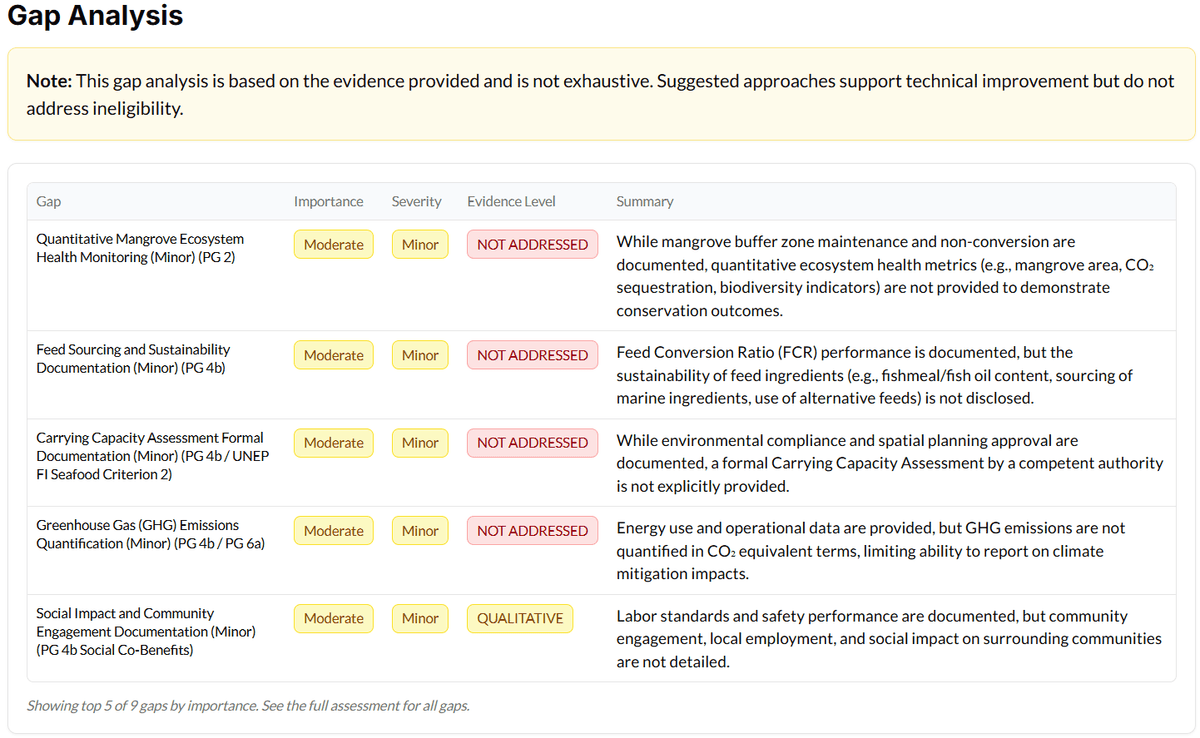
Task: Select the Importance column header
Action: [329, 201]
